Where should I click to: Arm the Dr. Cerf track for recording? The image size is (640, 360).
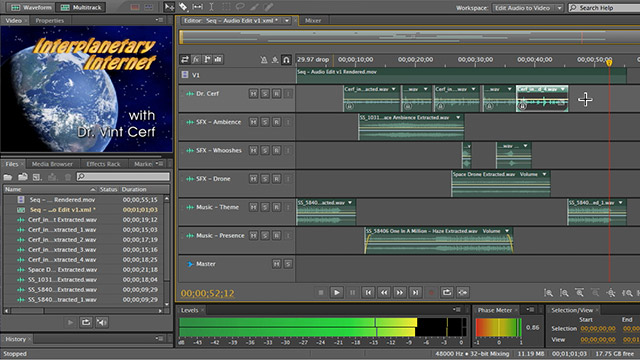(x=276, y=93)
